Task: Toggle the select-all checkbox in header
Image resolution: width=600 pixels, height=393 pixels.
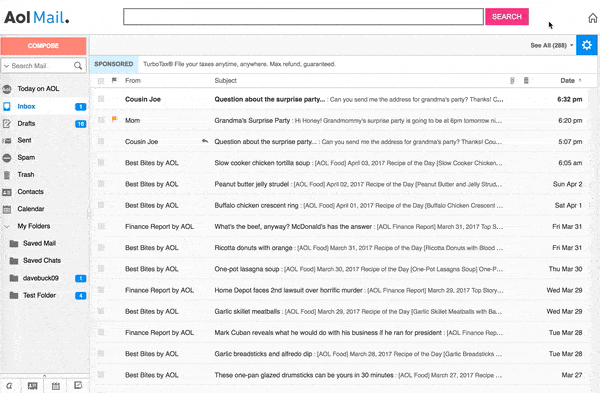Action: 101,81
